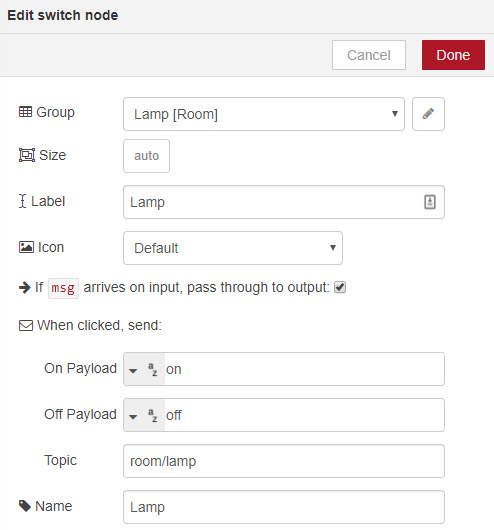Image resolution: width=494 pixels, height=530 pixels.
Task: Click the table icon beside Group
Action: coord(25,112)
